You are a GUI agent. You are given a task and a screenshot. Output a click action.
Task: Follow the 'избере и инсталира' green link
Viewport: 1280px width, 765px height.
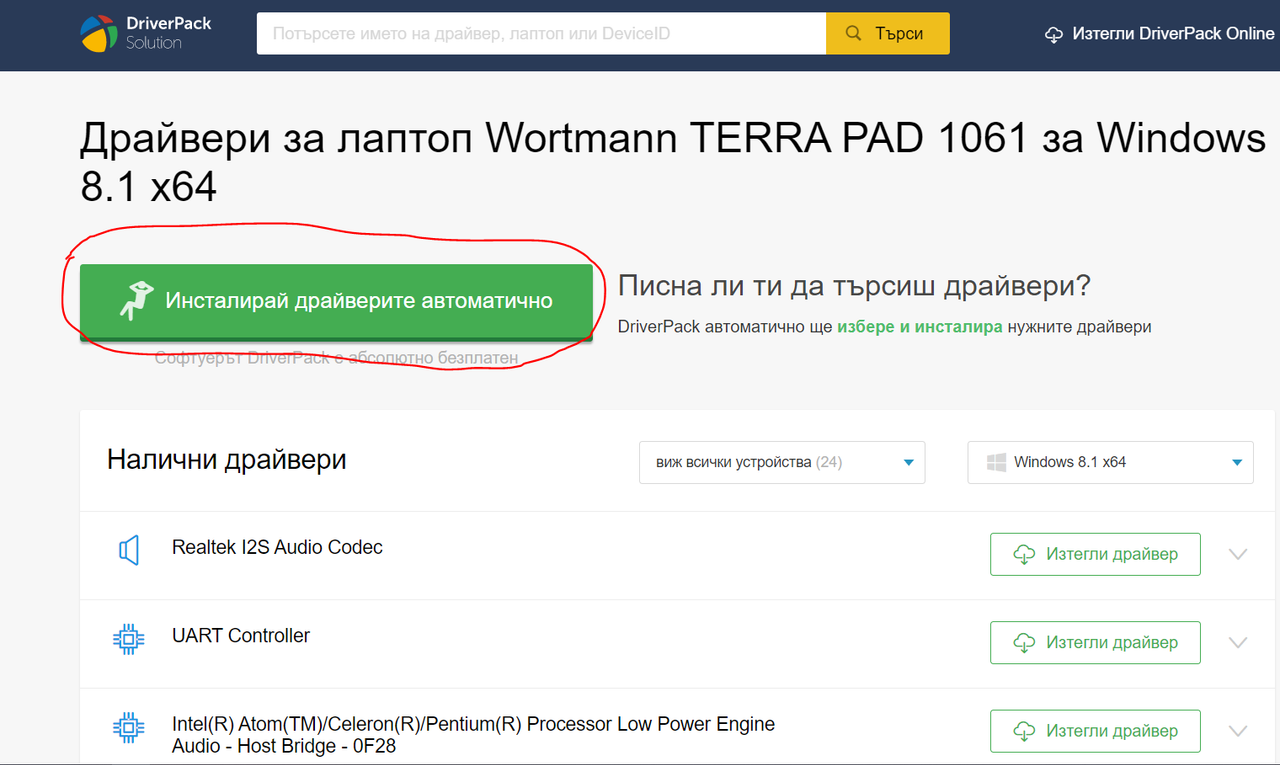coord(920,327)
